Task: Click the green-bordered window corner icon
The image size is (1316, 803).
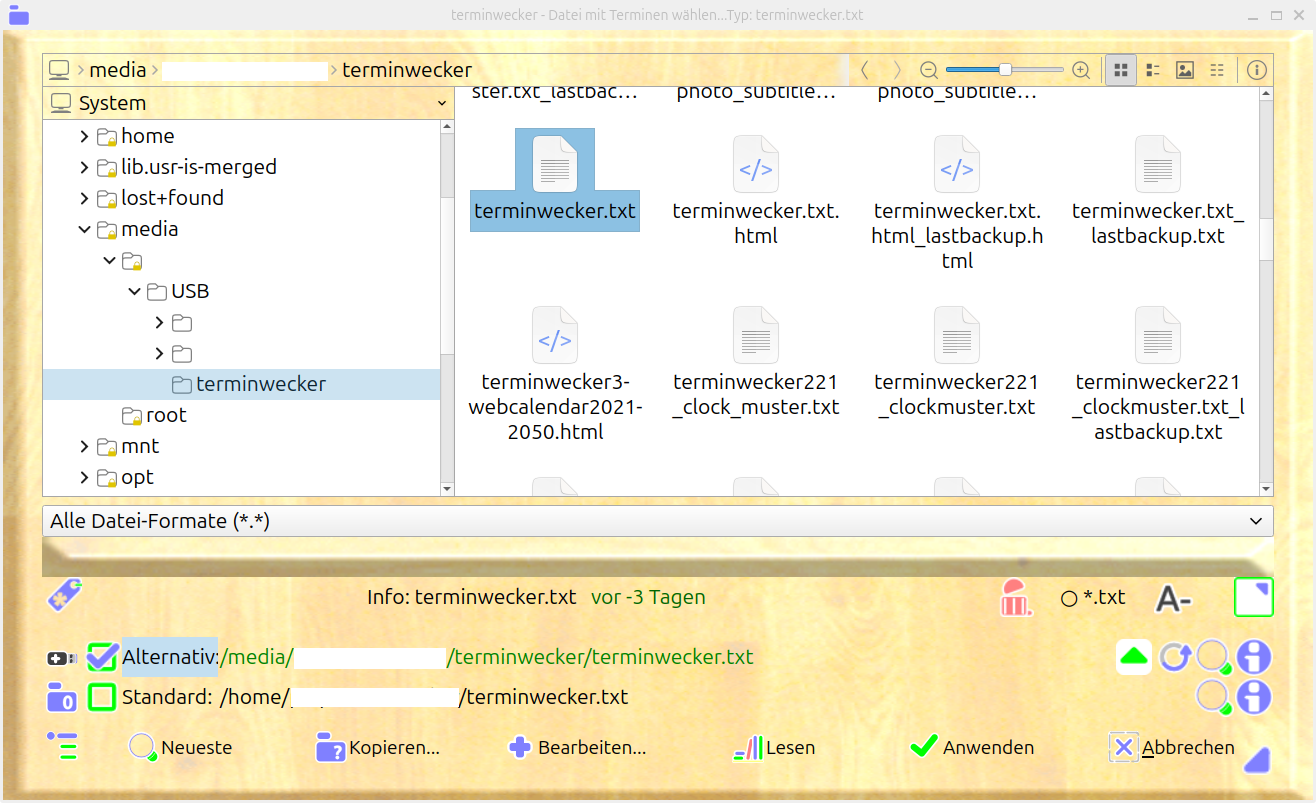Action: 1253,598
